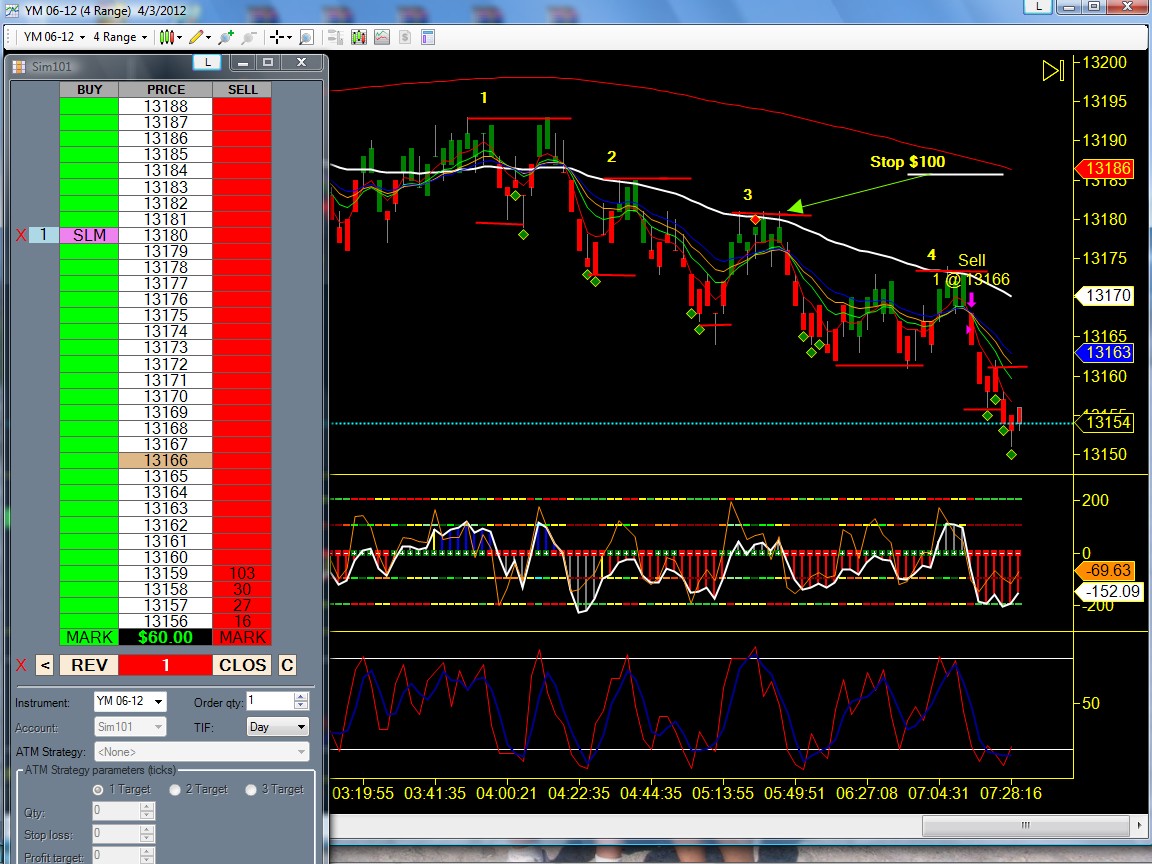The image size is (1152, 864).
Task: Open the indicators icon
Action: coord(382,37)
